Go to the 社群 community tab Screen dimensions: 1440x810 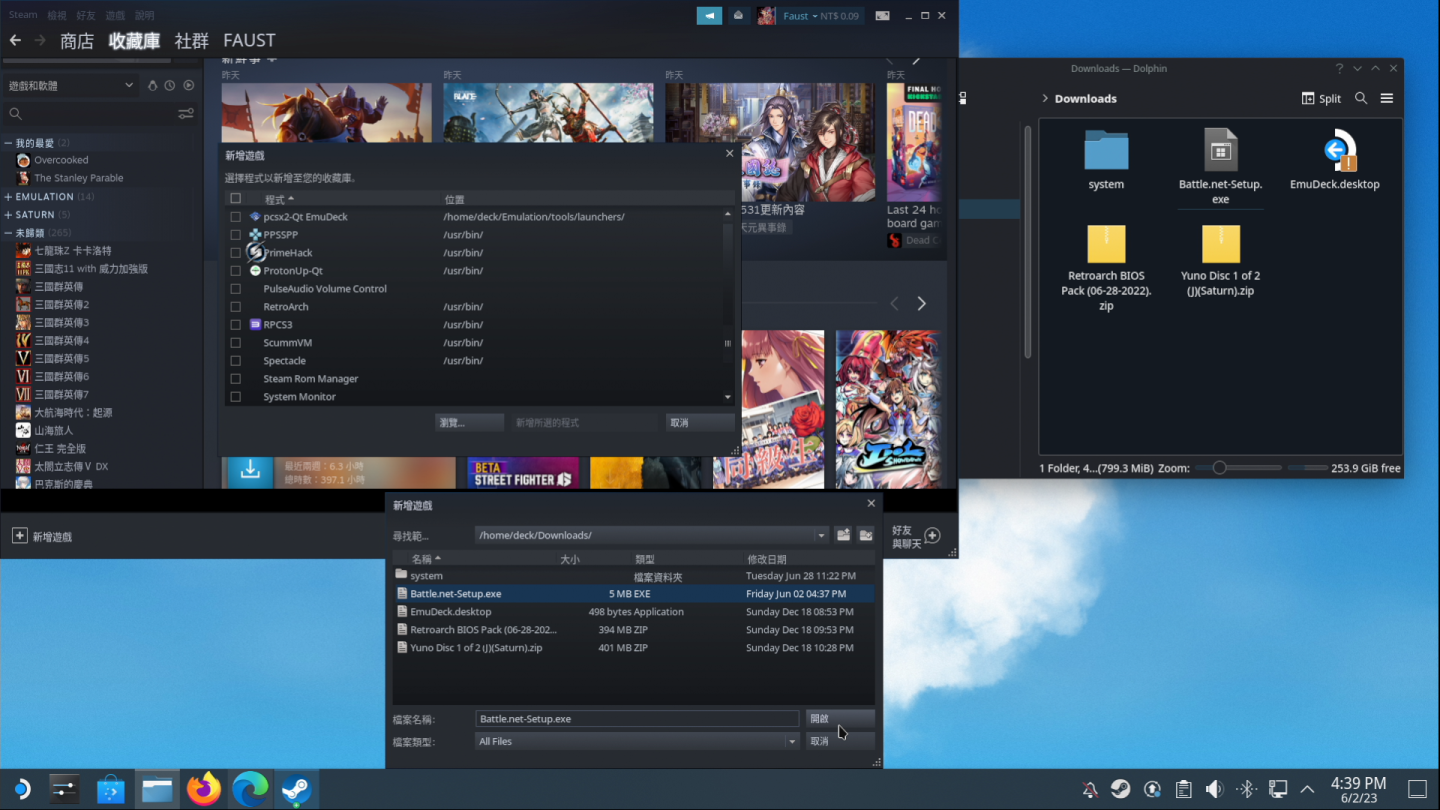[x=191, y=40]
